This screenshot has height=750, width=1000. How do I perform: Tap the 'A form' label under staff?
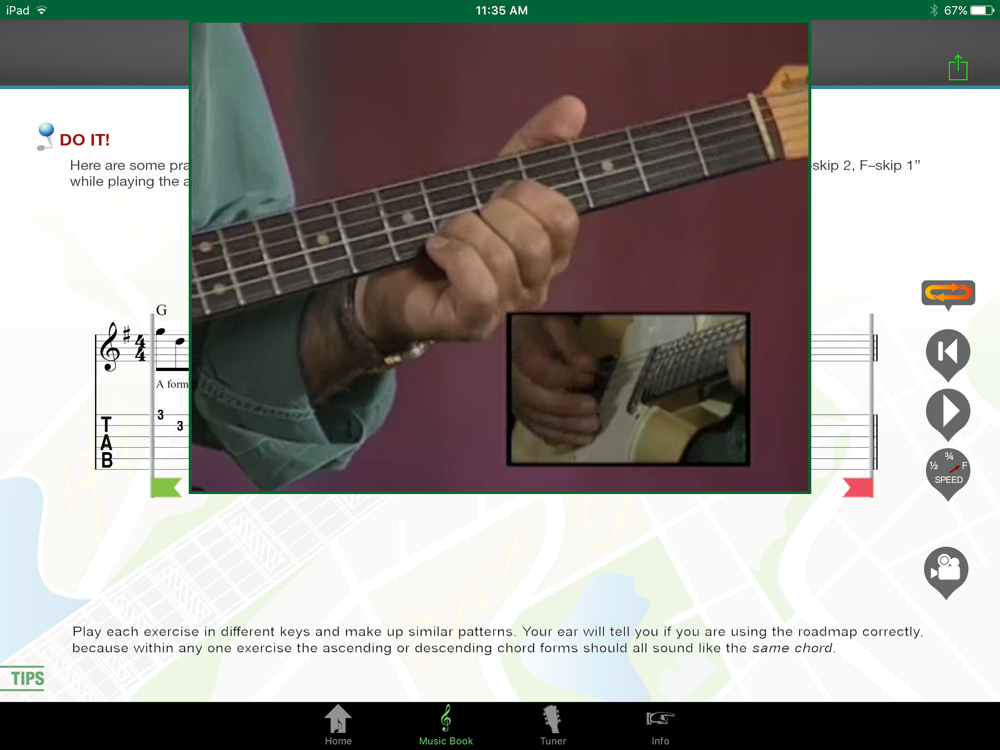coord(172,384)
